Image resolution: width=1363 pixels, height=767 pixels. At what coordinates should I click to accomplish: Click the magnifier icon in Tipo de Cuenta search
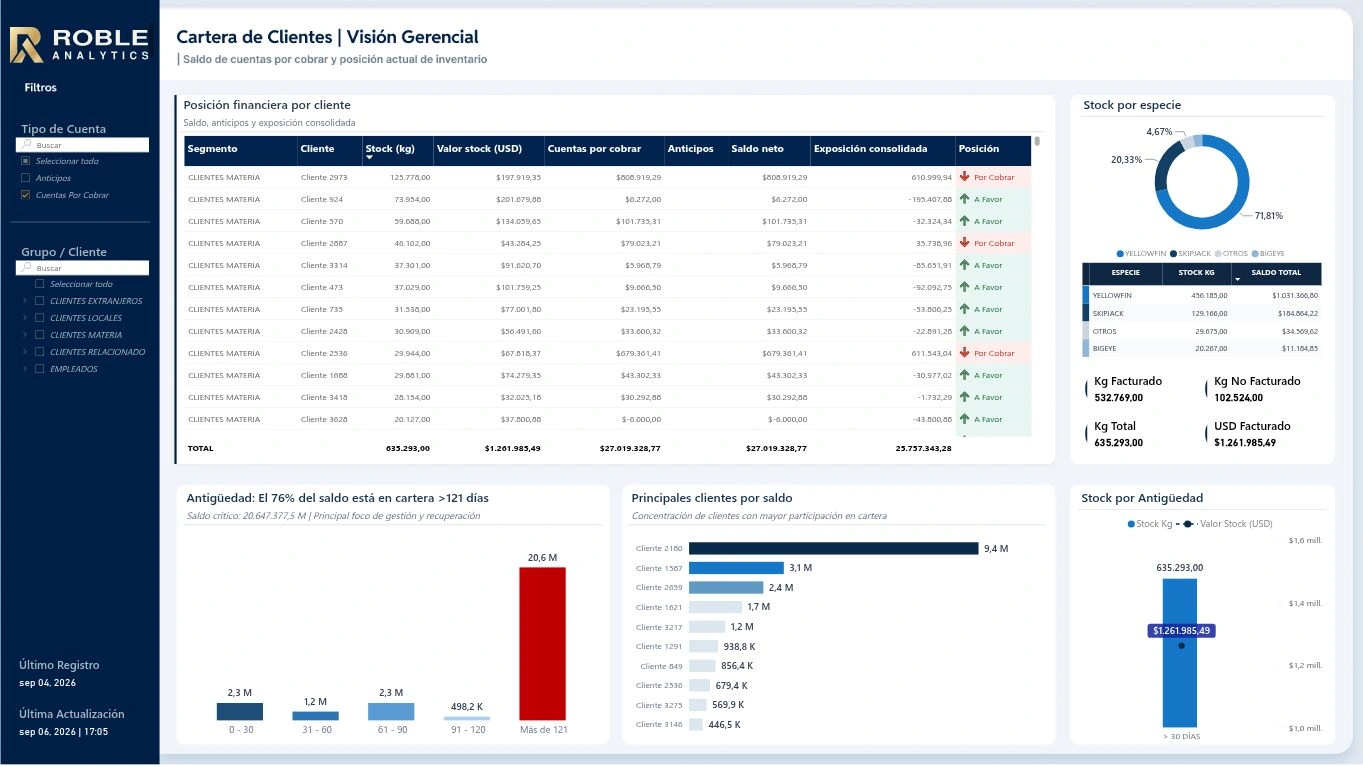pos(27,145)
